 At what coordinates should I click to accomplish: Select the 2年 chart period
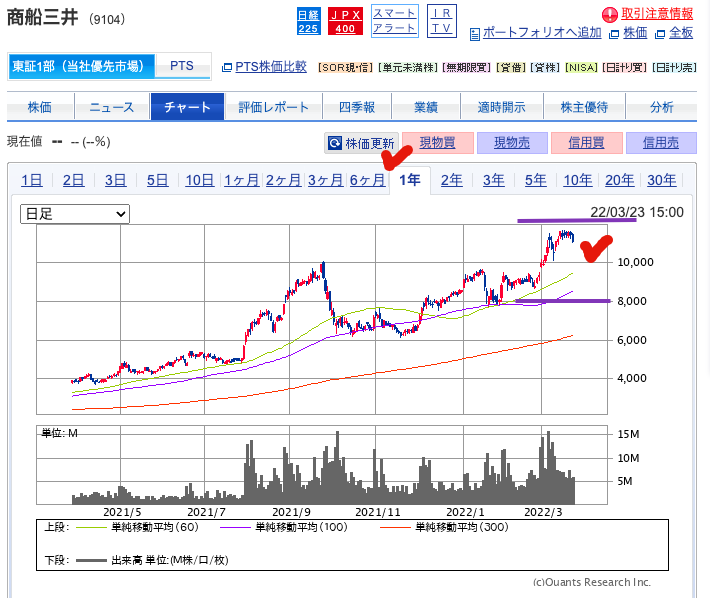452,180
